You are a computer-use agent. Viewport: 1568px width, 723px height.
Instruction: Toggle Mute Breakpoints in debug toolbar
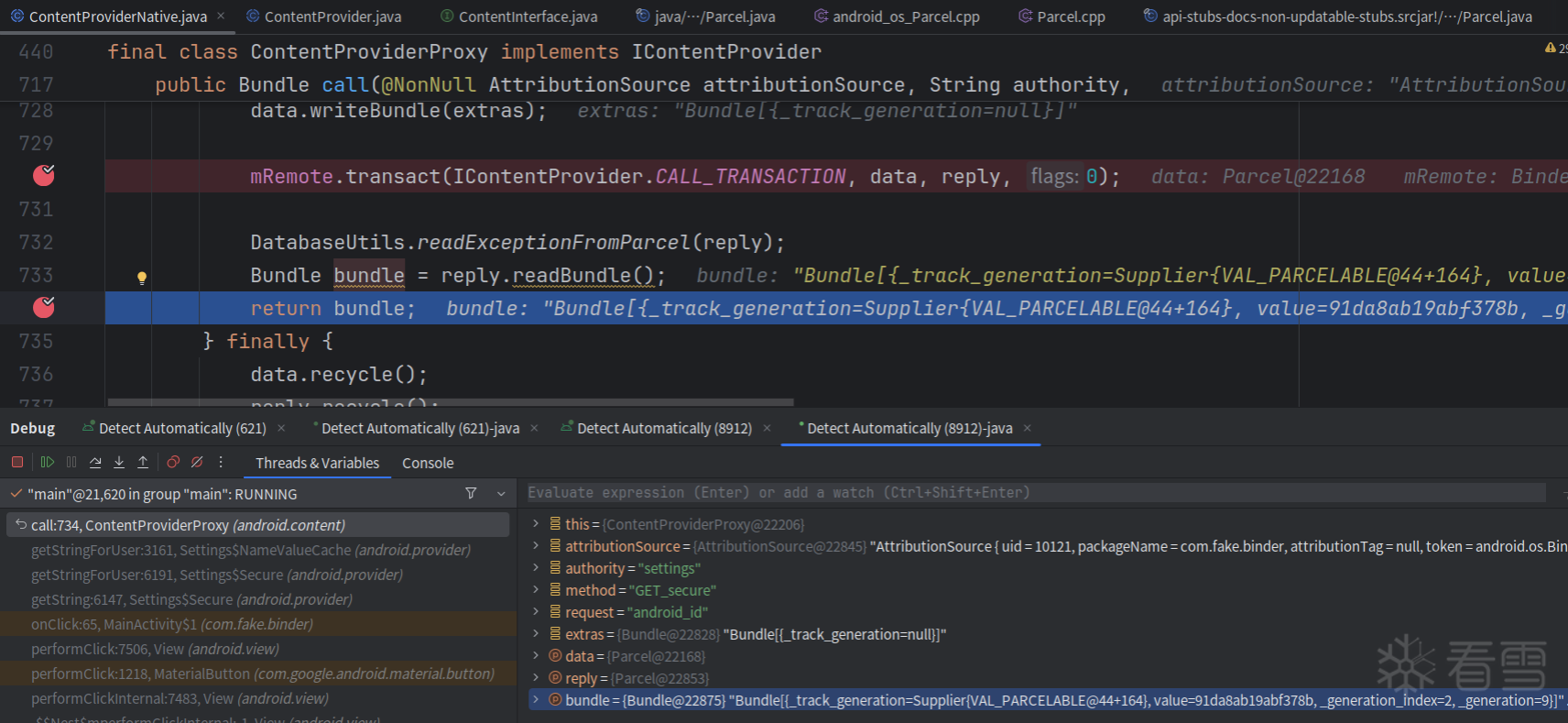(x=197, y=463)
